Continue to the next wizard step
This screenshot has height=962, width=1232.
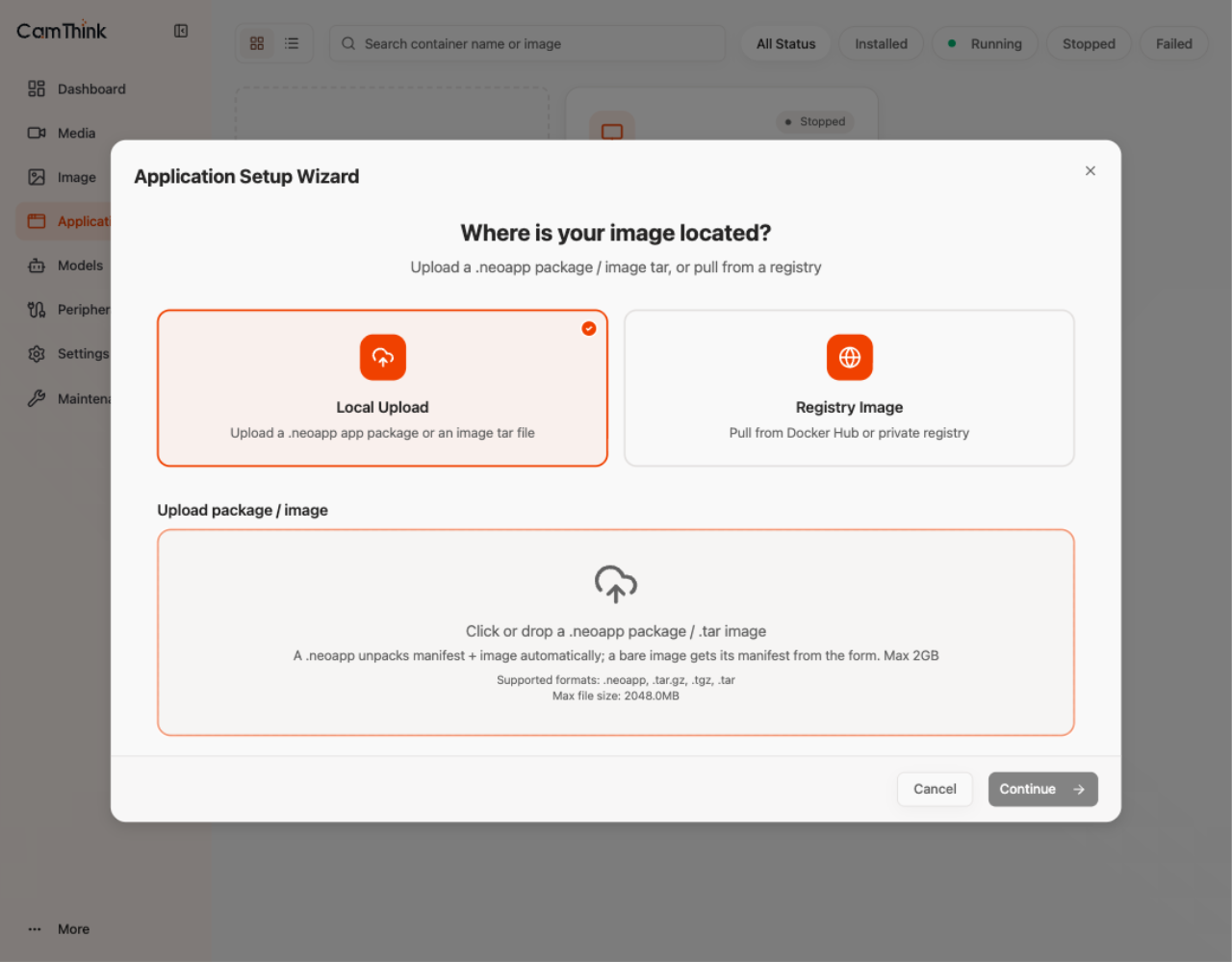[x=1042, y=789]
